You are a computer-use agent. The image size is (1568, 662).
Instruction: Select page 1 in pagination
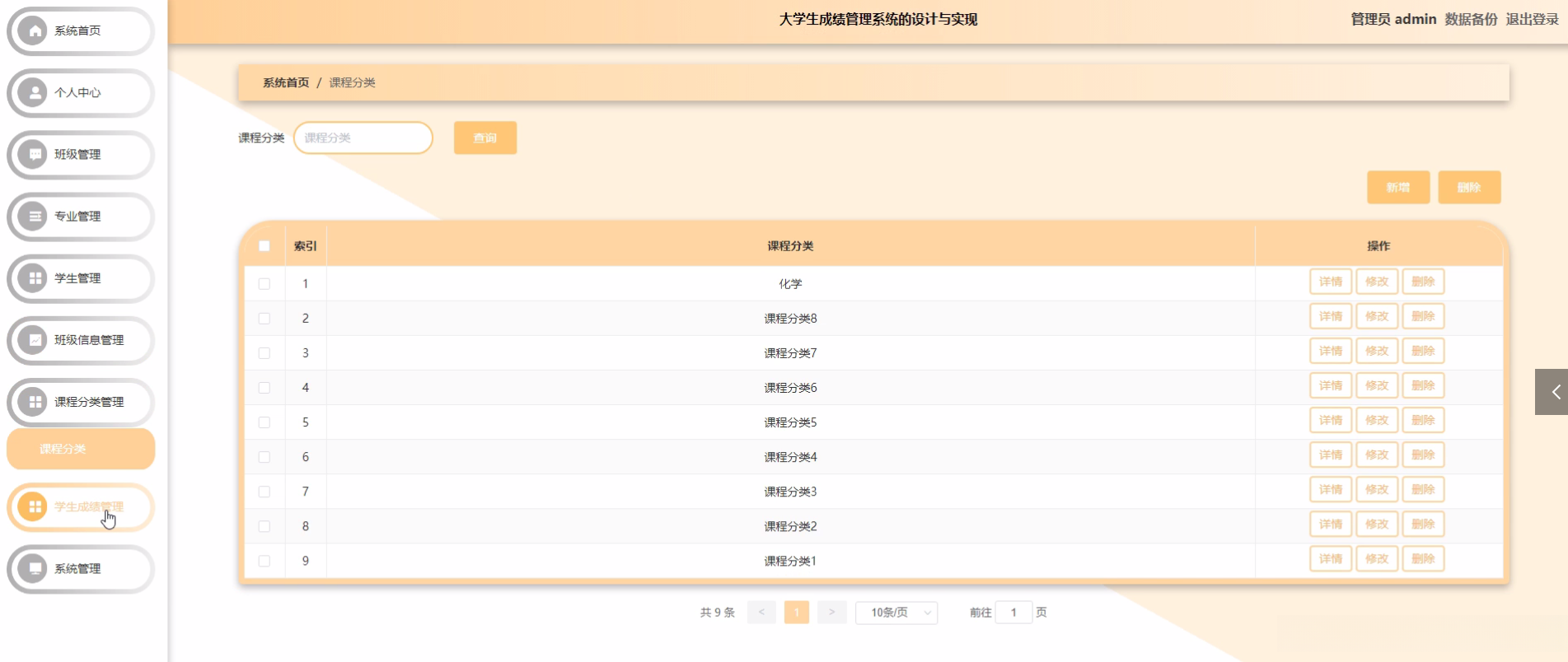[x=797, y=613]
